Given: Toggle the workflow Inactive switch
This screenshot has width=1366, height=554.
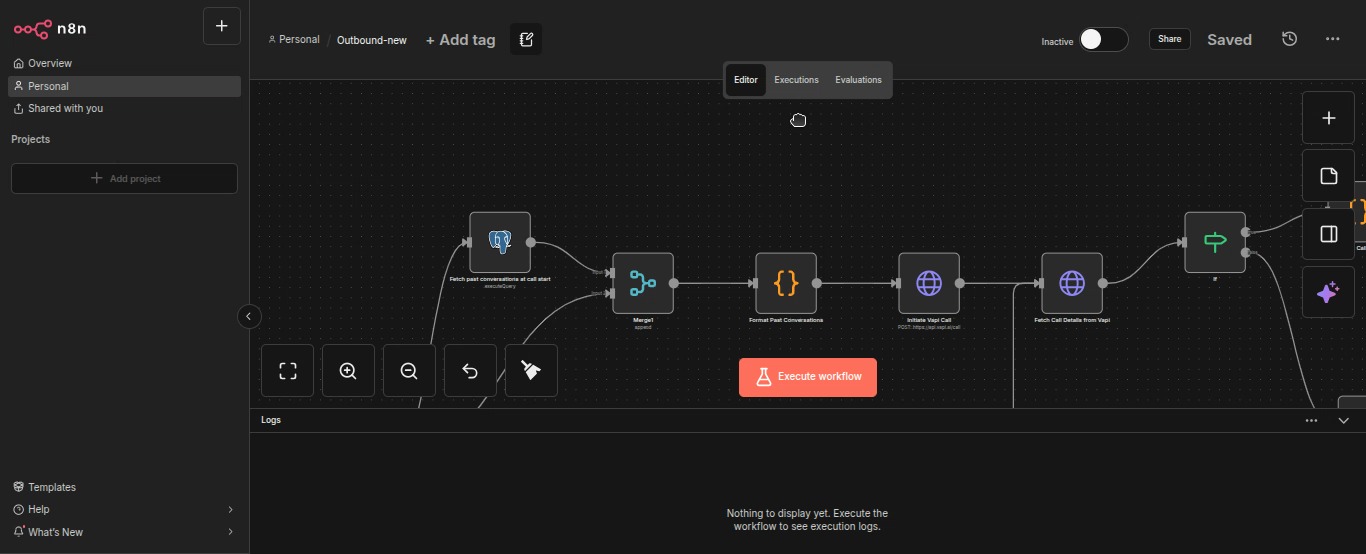Looking at the screenshot, I should [x=1103, y=40].
